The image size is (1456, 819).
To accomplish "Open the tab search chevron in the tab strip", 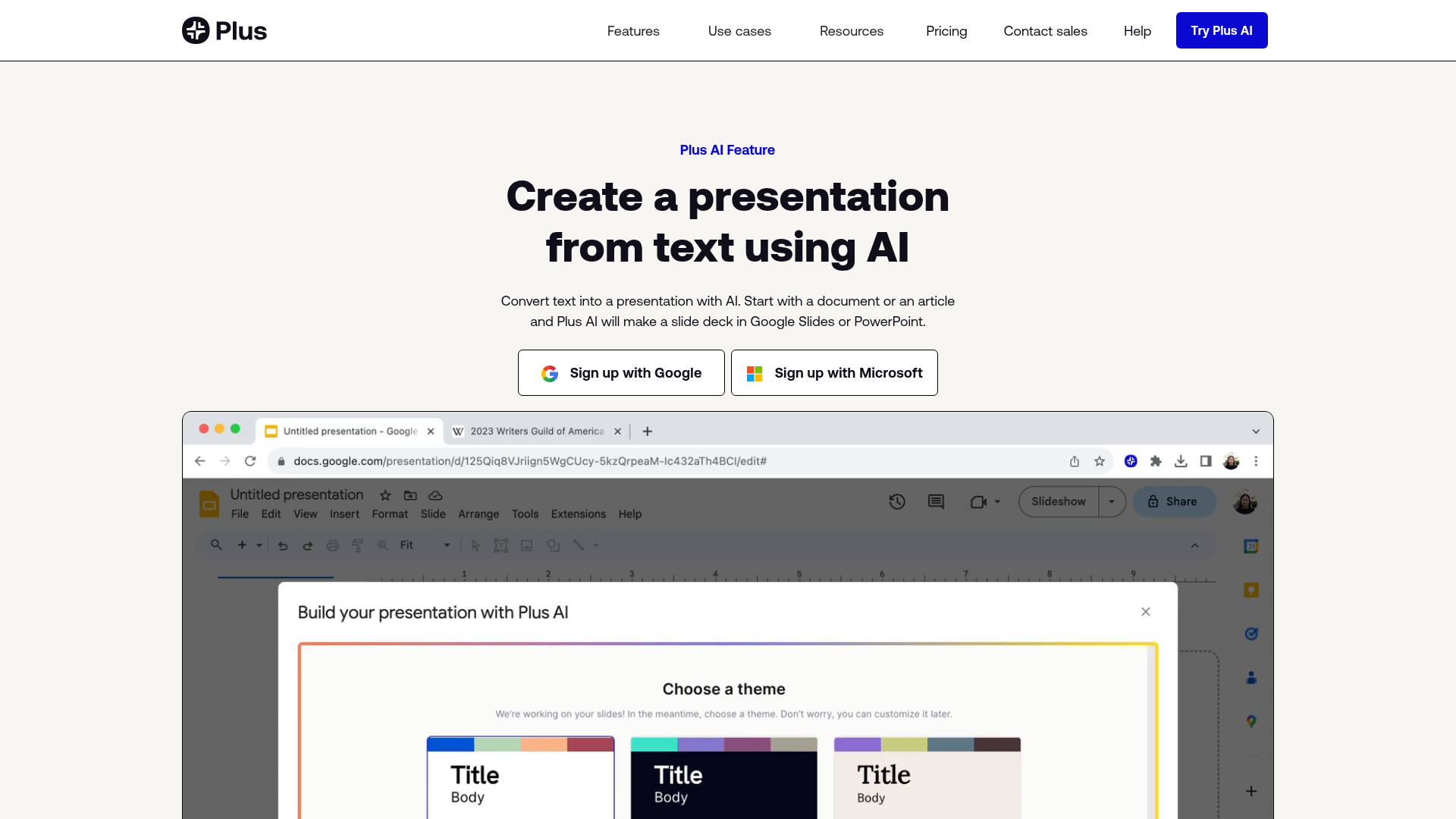I will pos(1256,431).
